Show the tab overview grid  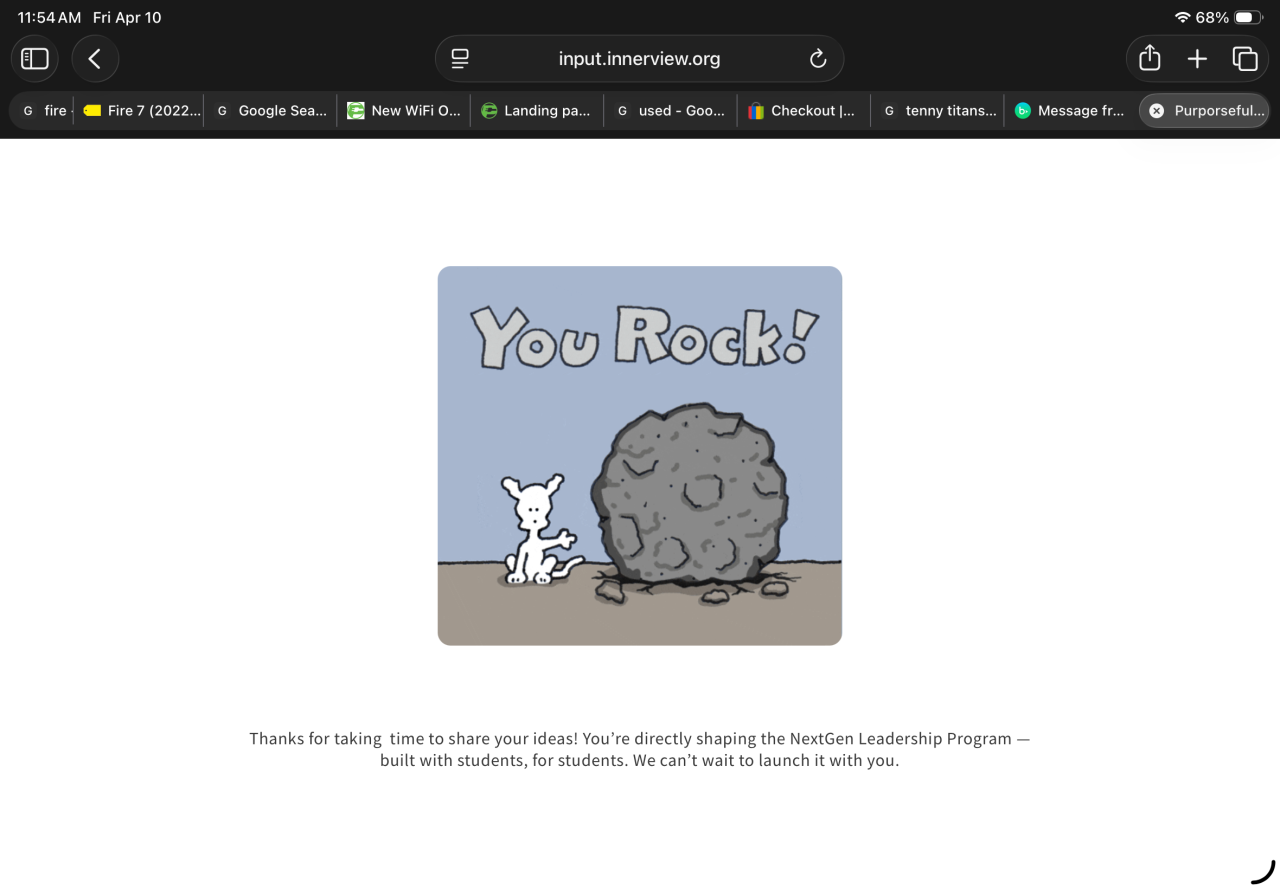coord(1245,59)
